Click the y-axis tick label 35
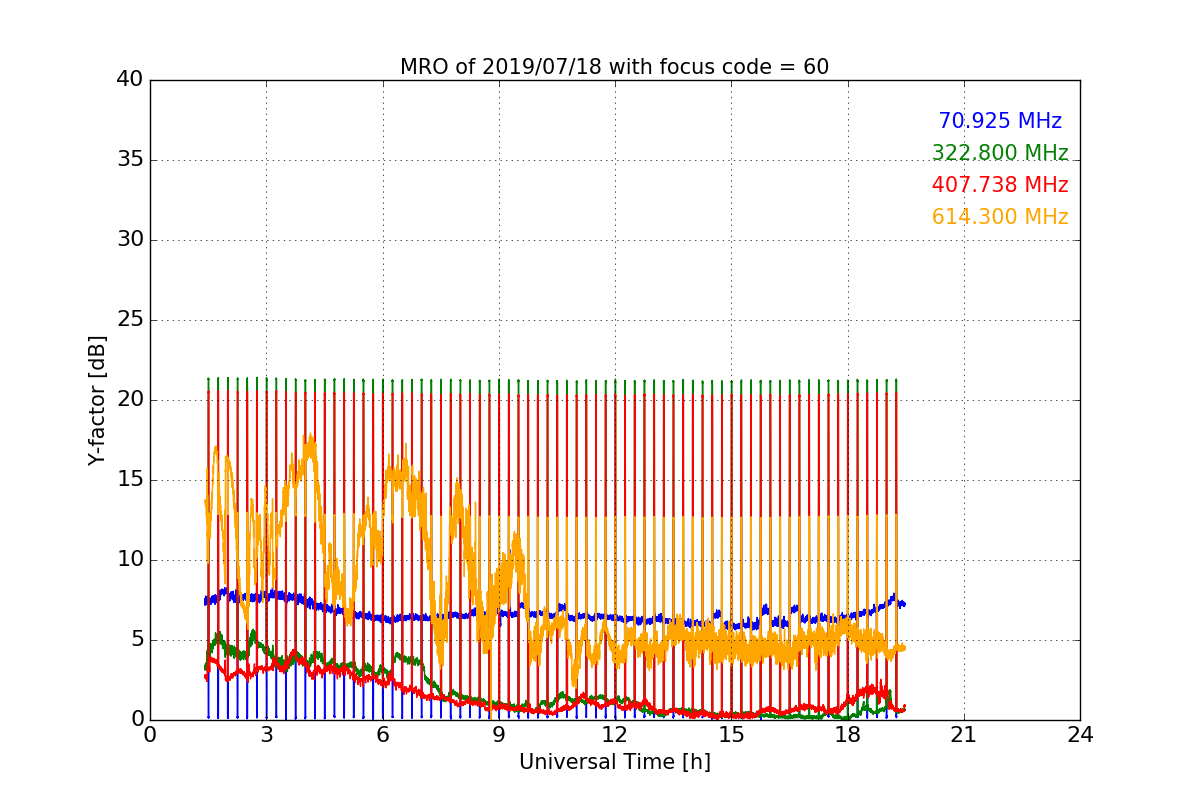Screen dimensions: 1200x800 [x=129, y=160]
